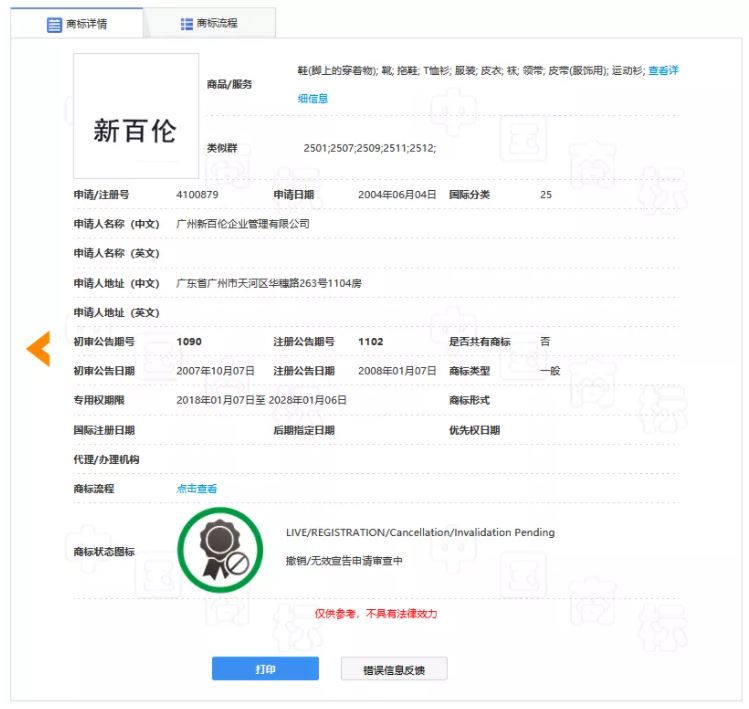Select the registration announcement number 1102
This screenshot has height=709, width=749.
coord(371,342)
